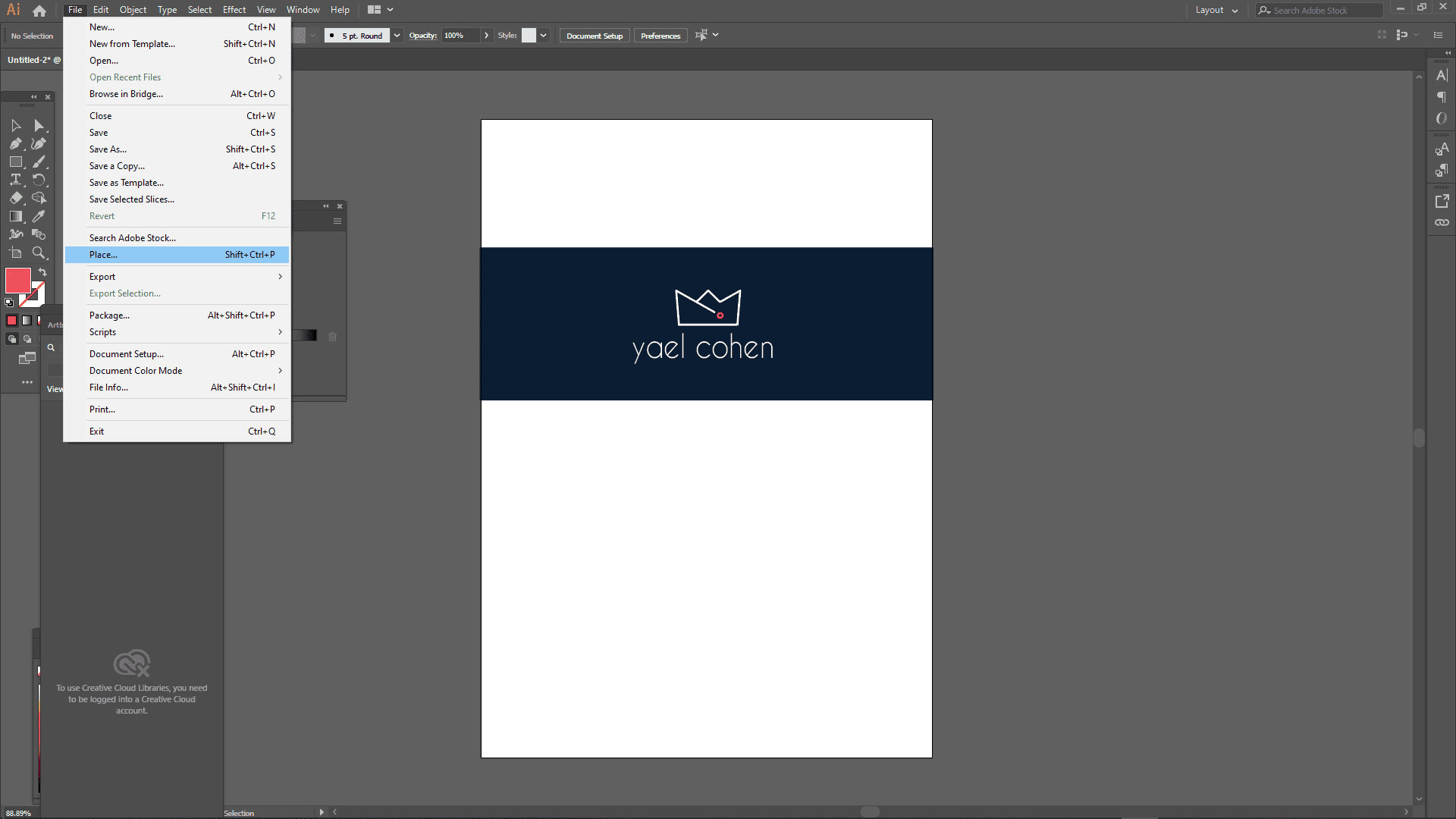The image size is (1456, 819).
Task: Switch to Gradient fill mode
Action: pyautogui.click(x=27, y=321)
